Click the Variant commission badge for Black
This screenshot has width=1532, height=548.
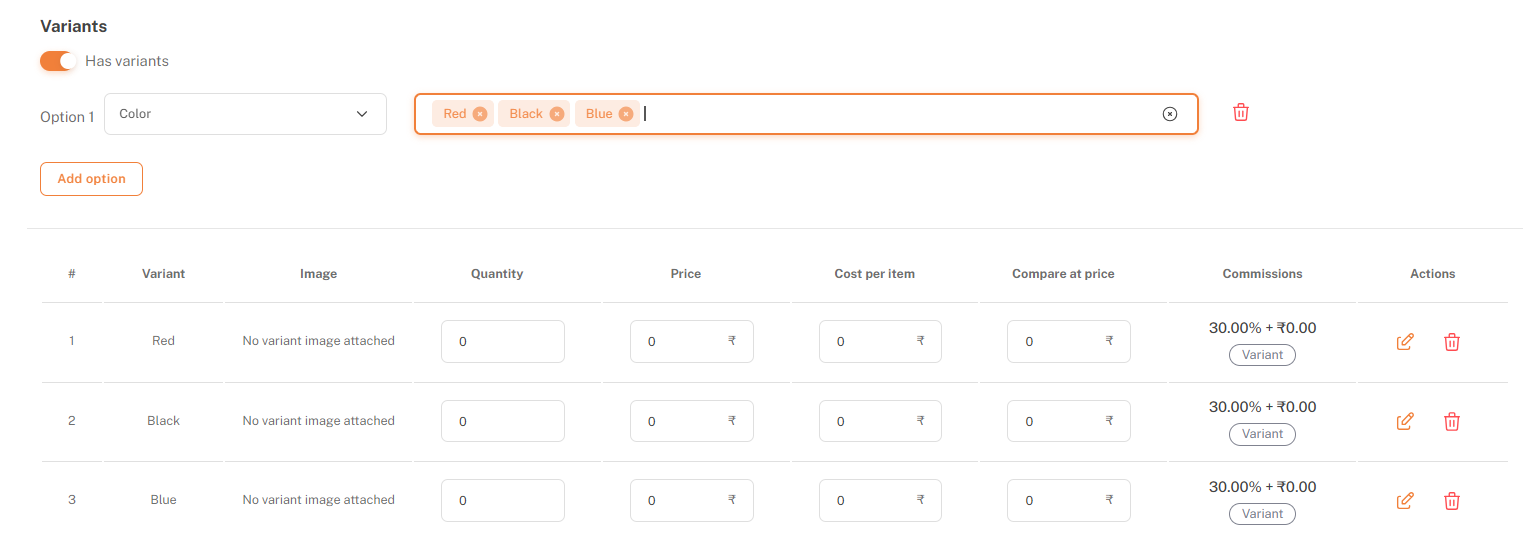(x=1262, y=434)
